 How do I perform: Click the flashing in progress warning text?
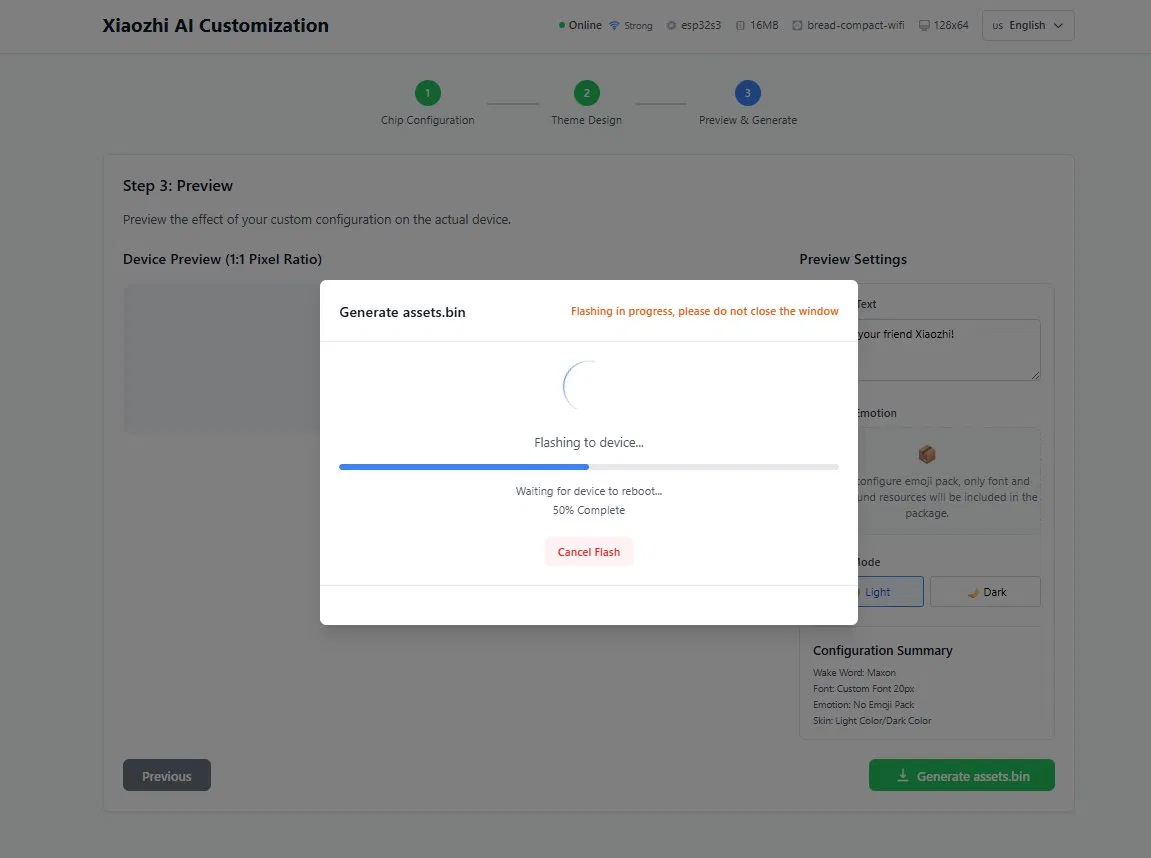[x=704, y=311]
